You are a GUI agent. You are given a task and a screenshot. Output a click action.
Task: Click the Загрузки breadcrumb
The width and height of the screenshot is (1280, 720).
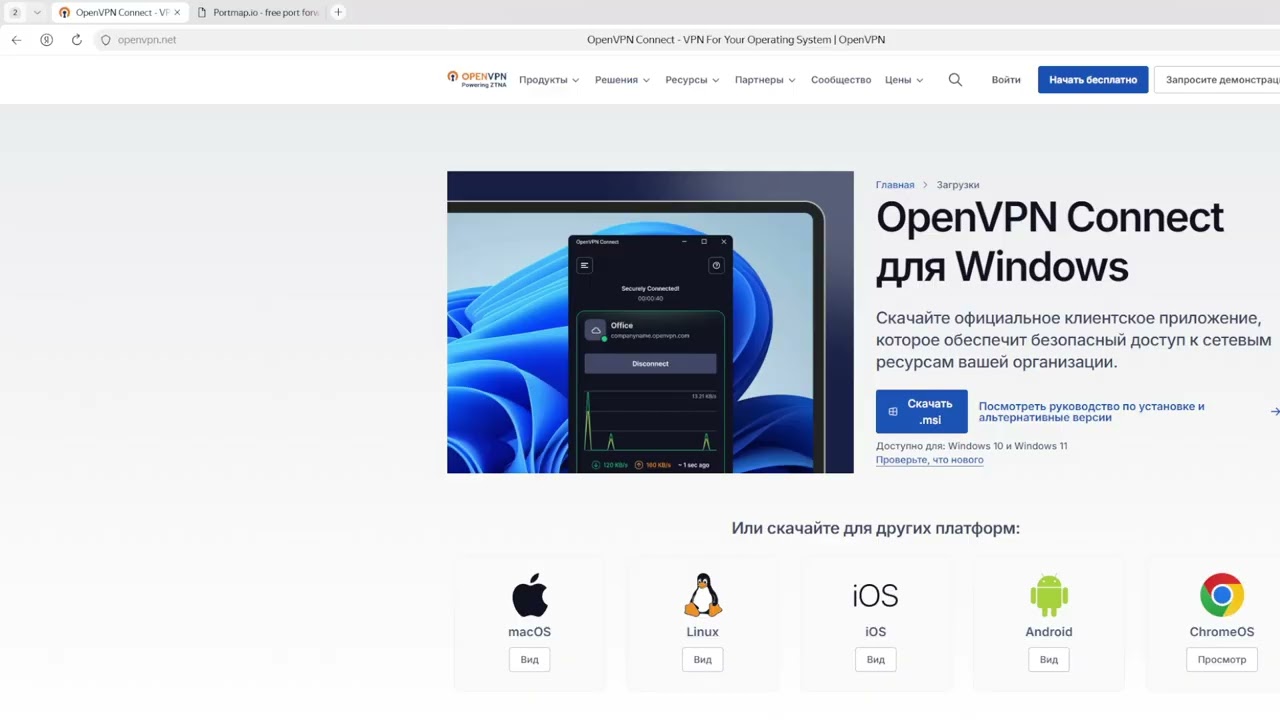pyautogui.click(x=958, y=185)
